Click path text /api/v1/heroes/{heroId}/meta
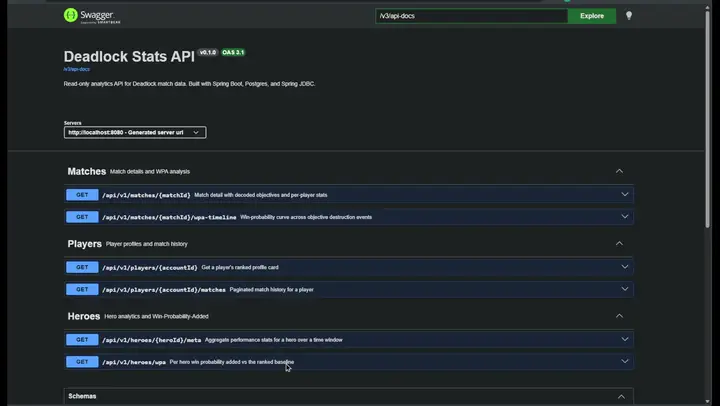Image resolution: width=720 pixels, height=406 pixels. [152, 340]
